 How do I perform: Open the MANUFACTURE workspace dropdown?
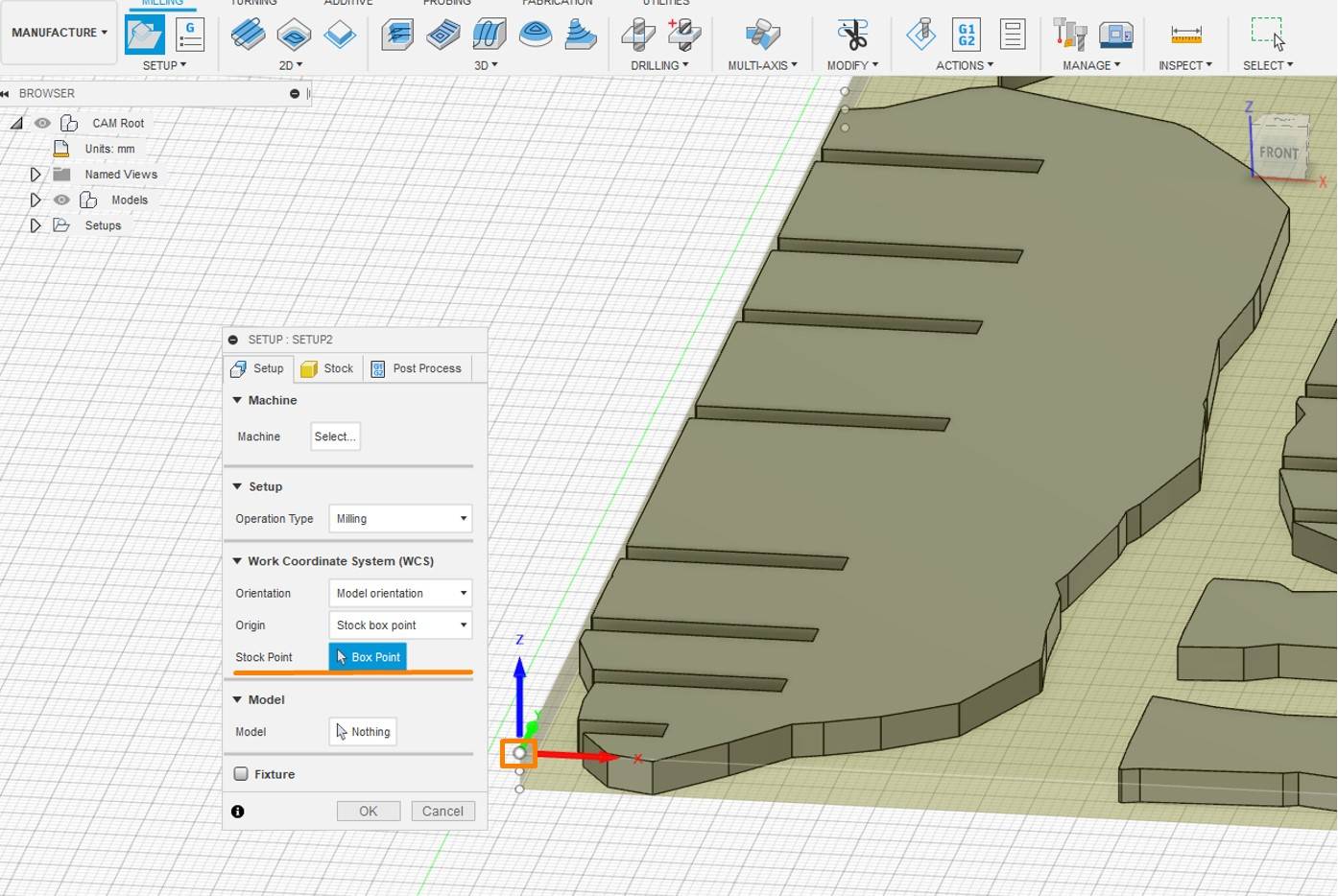(60, 33)
